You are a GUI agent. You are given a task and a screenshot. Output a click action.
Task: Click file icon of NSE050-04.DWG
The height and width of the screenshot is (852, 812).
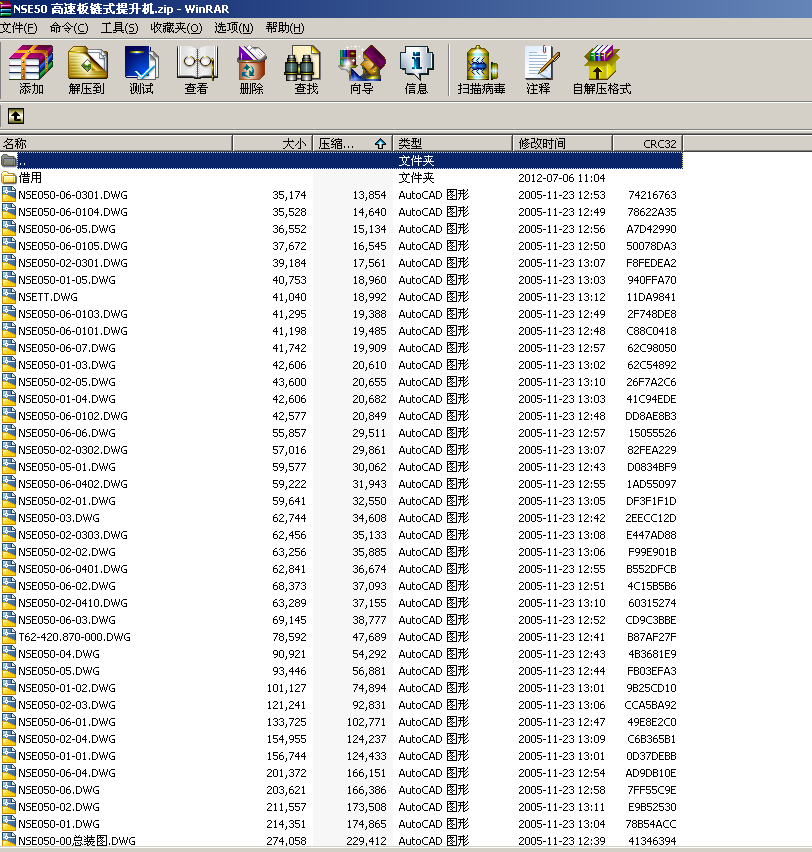[8, 654]
